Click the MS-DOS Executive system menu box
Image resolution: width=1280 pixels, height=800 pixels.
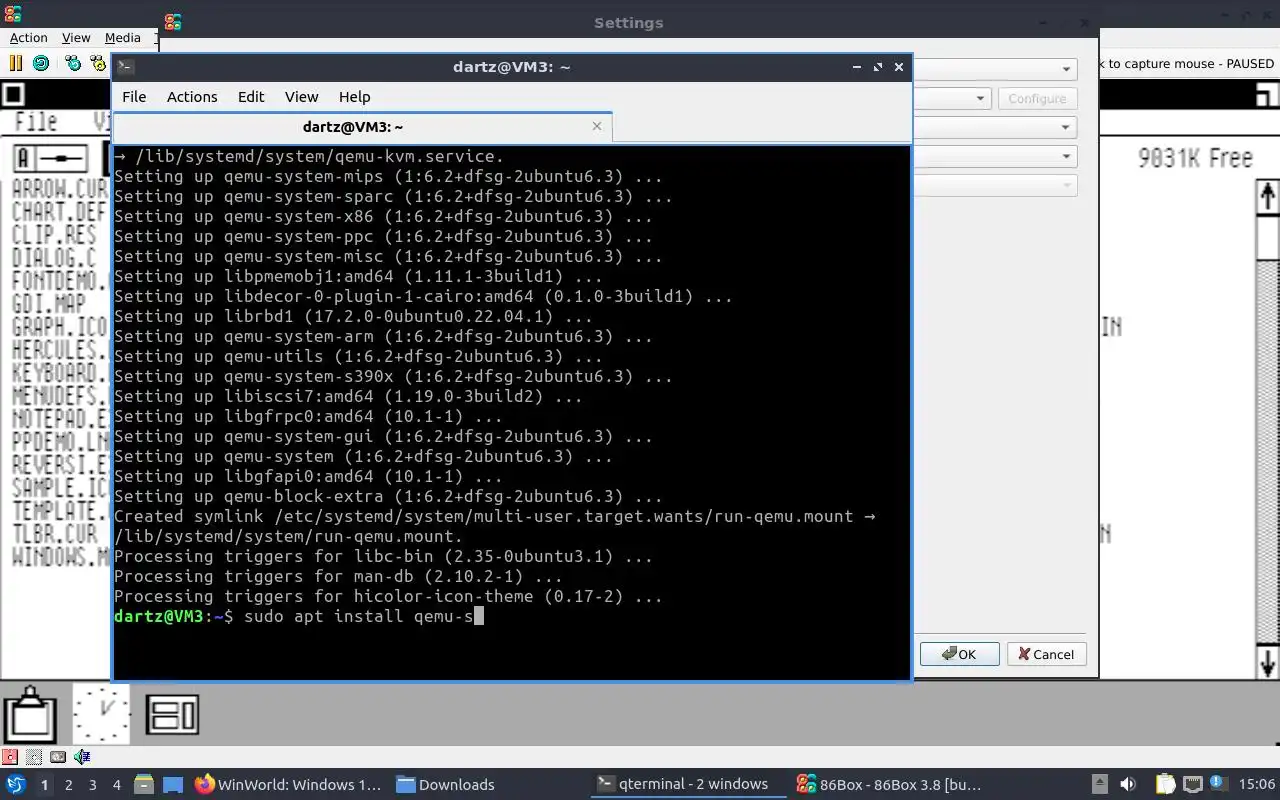tap(13, 95)
